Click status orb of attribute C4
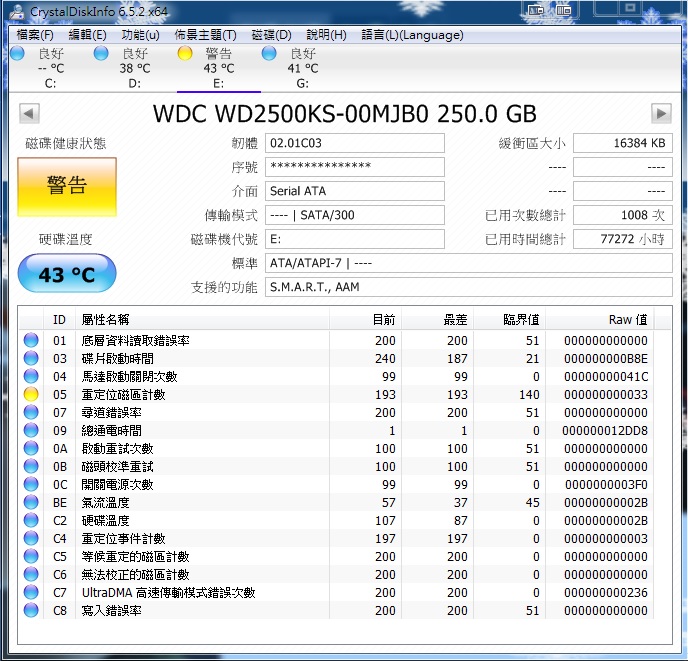This screenshot has height=661, width=688. click(31, 538)
